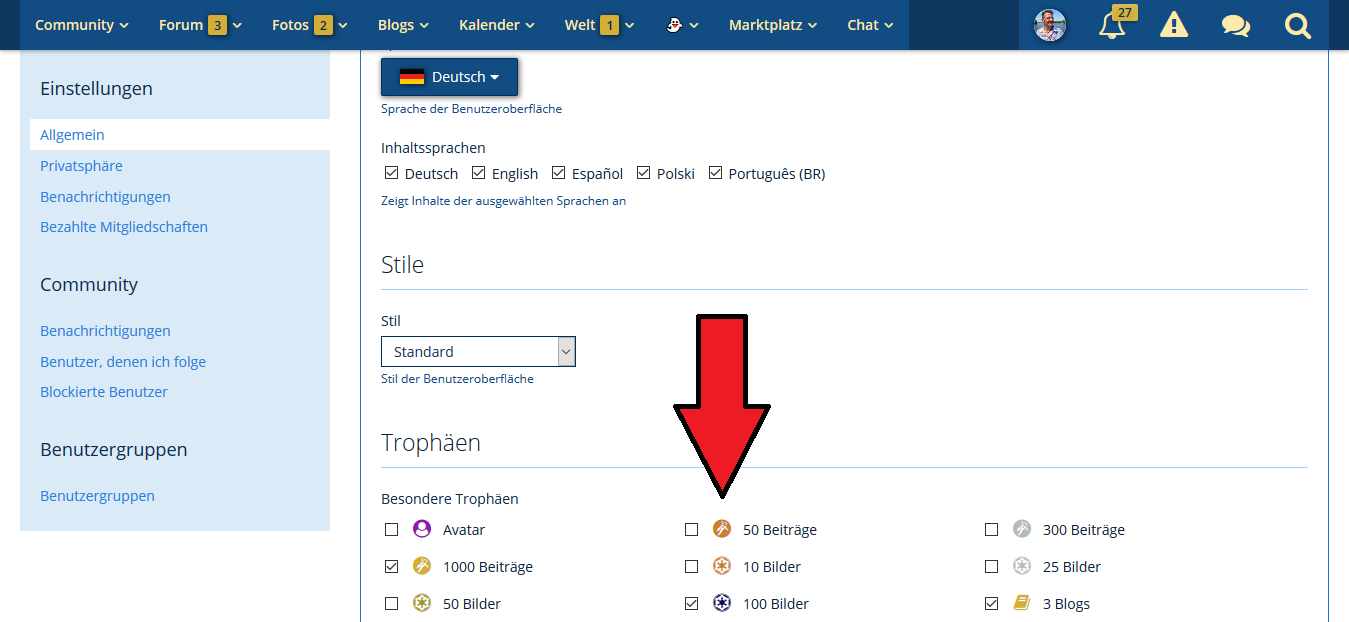The width and height of the screenshot is (1349, 622).
Task: Open the notifications bell icon
Action: coord(1111,26)
